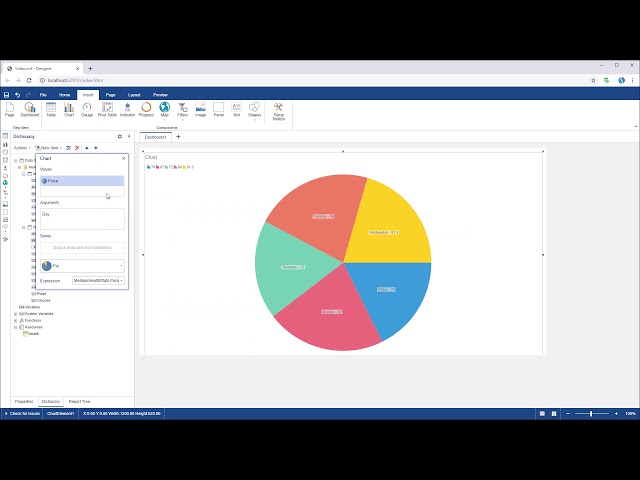The image size is (640, 480).
Task: Insert a new Page from the ribbon
Action: coord(10,110)
